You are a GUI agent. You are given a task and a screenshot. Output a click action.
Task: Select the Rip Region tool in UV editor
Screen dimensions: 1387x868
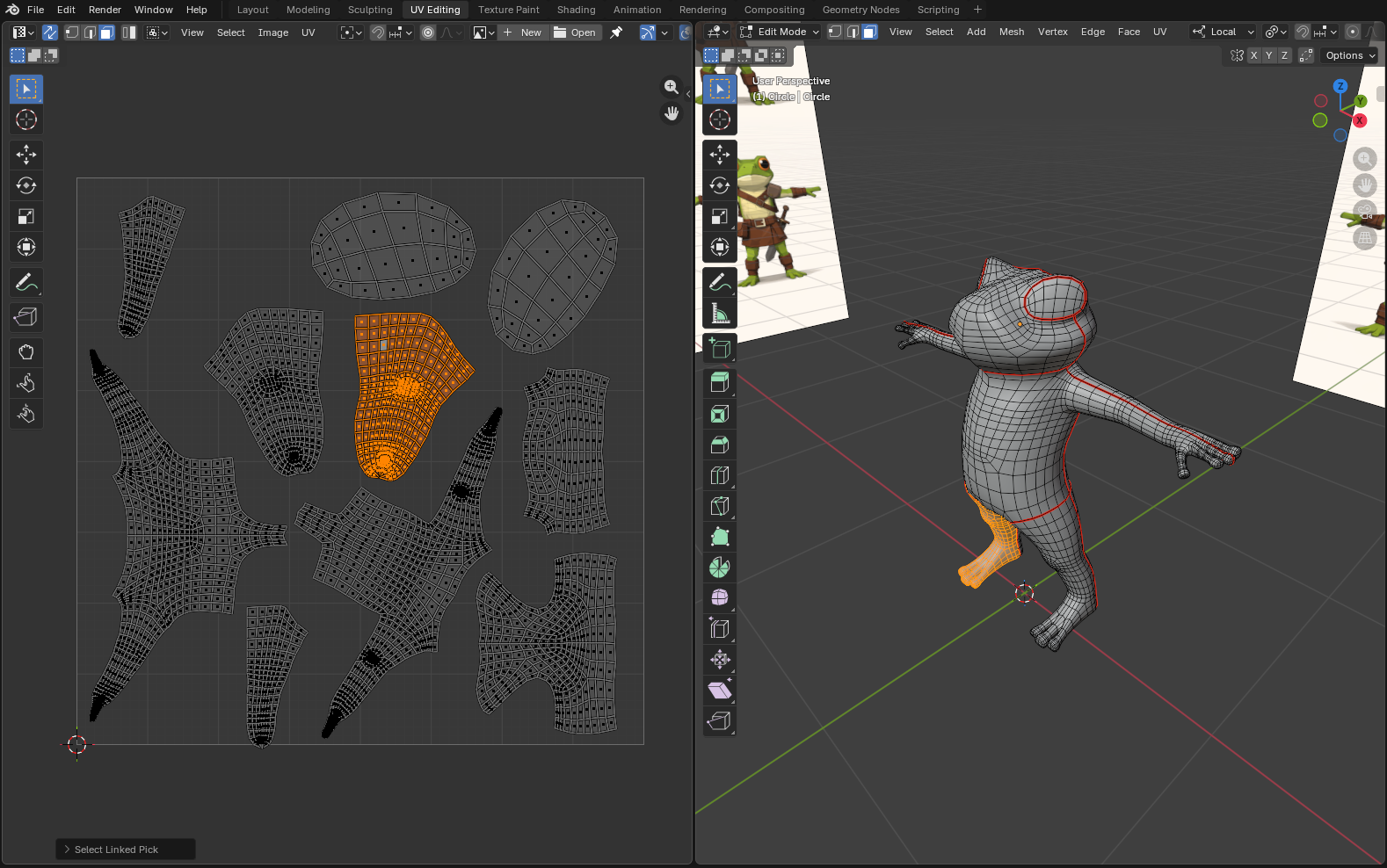pyautogui.click(x=25, y=317)
